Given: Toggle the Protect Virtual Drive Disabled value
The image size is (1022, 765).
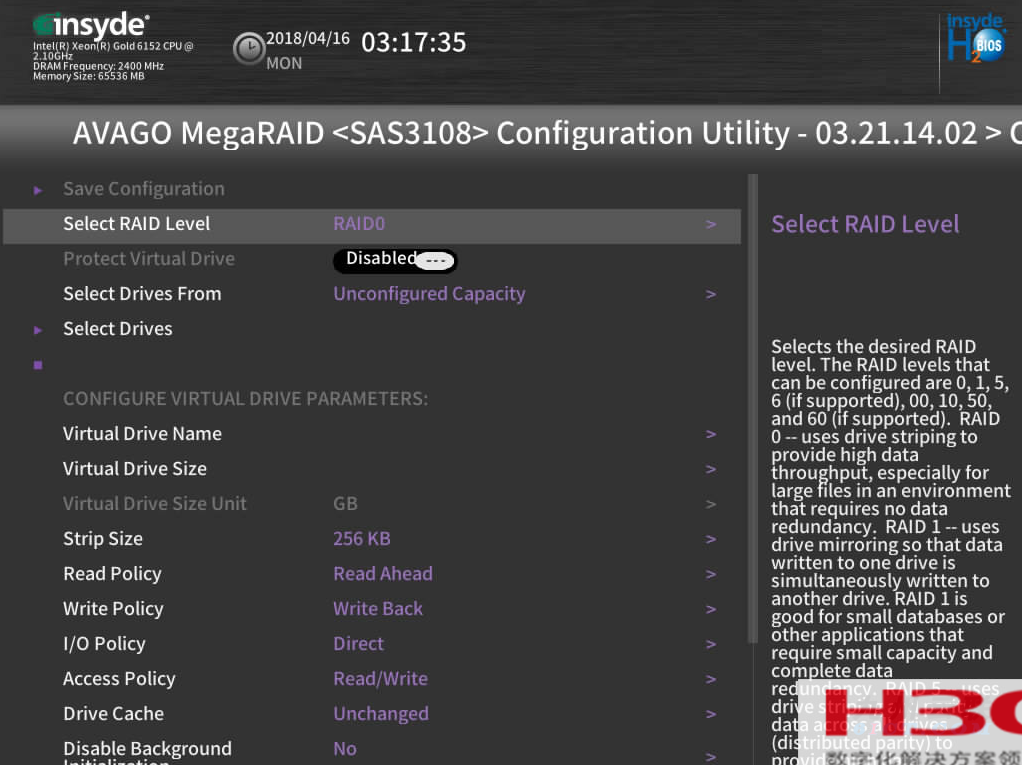Looking at the screenshot, I should click(x=395, y=260).
